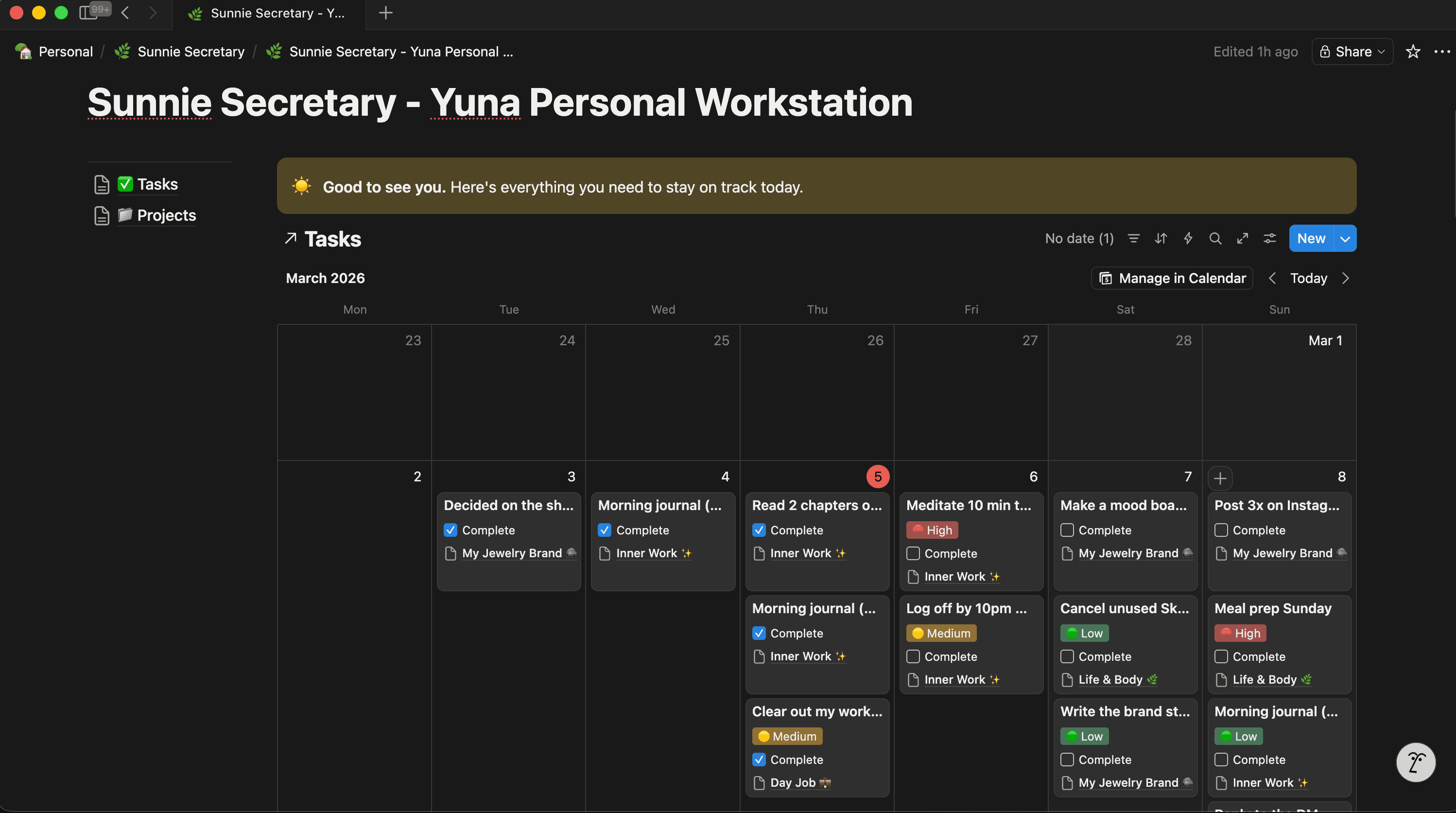
Task: Open automations via the lightning bolt icon
Action: click(x=1188, y=238)
